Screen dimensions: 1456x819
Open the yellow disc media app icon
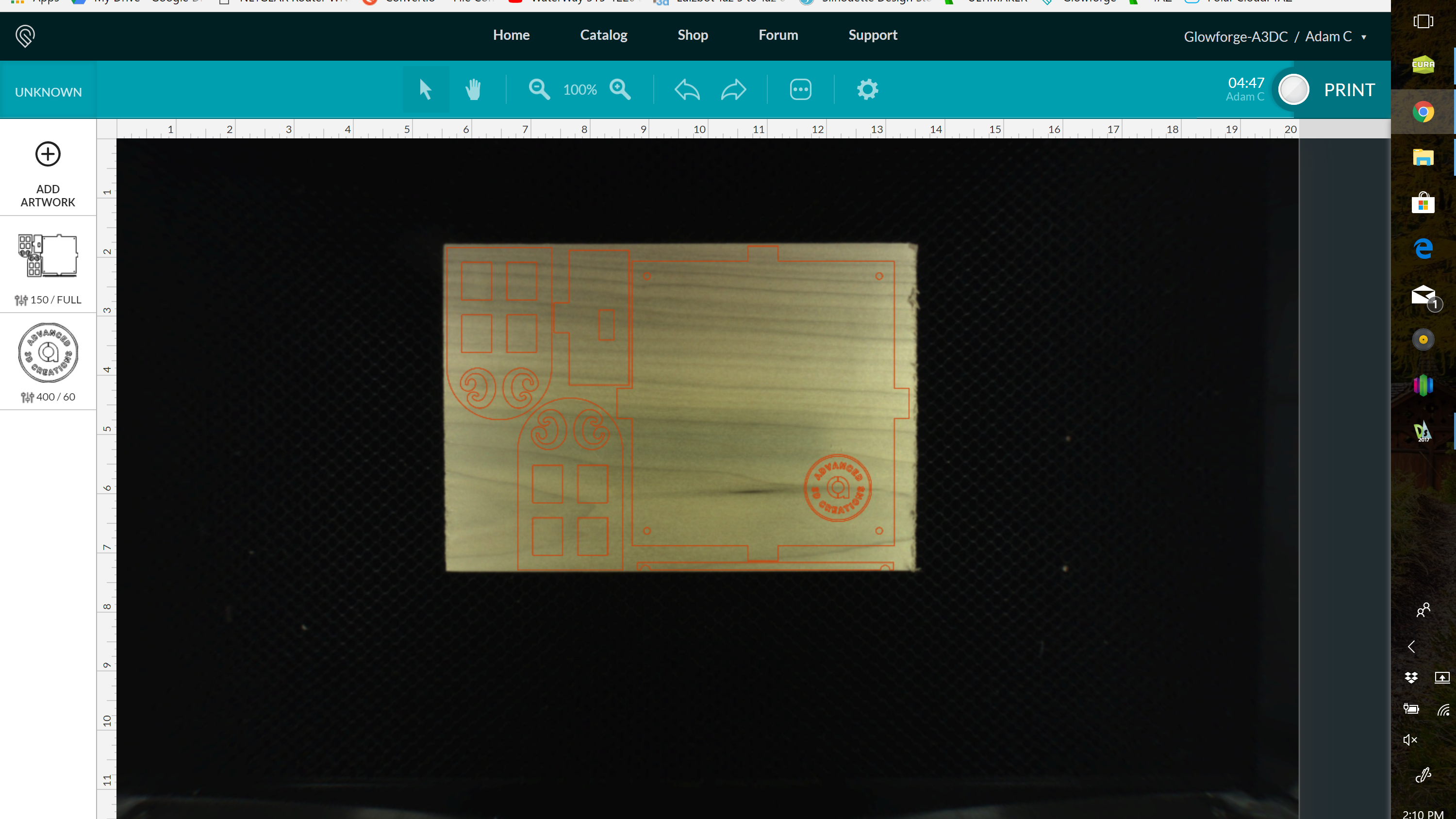[1423, 340]
